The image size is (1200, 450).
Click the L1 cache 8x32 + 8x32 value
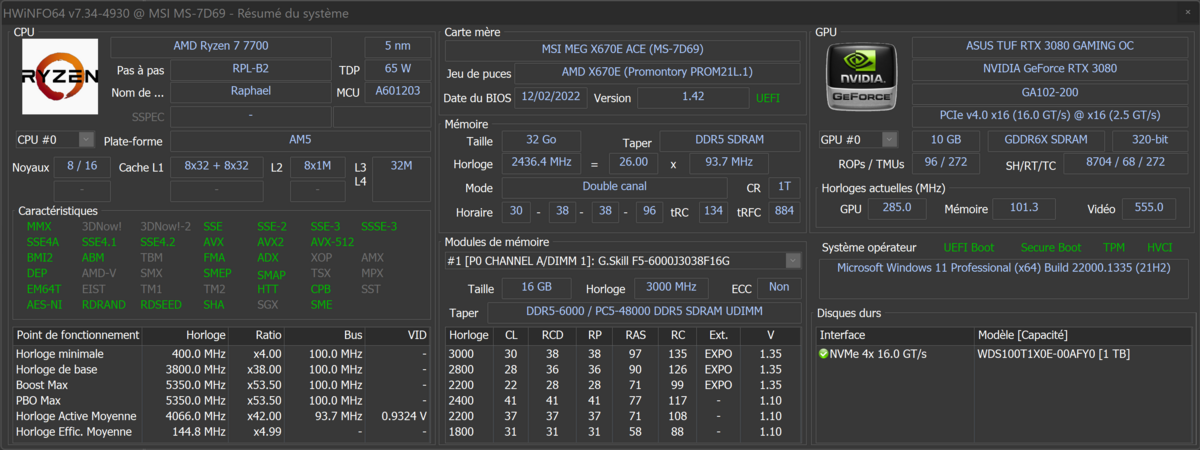217,165
